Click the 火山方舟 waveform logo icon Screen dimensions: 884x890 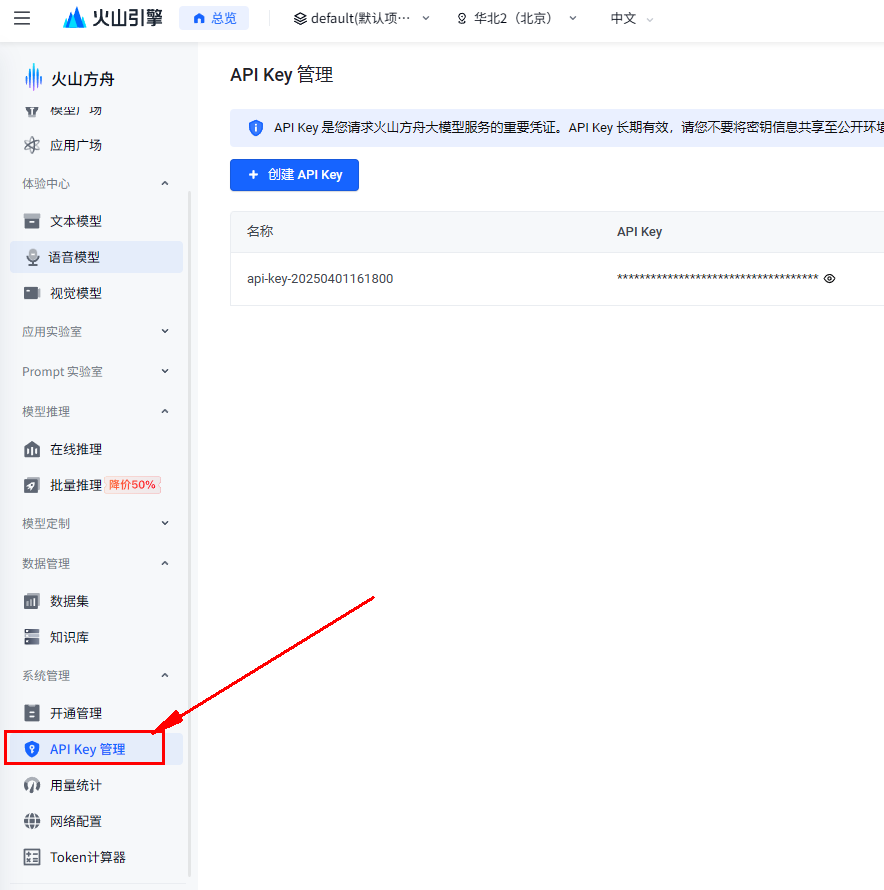click(33, 77)
